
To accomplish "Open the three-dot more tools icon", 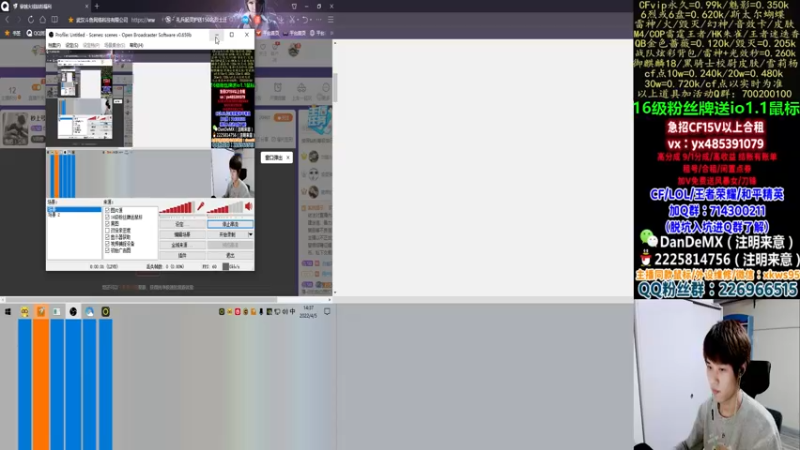I will (318, 20).
